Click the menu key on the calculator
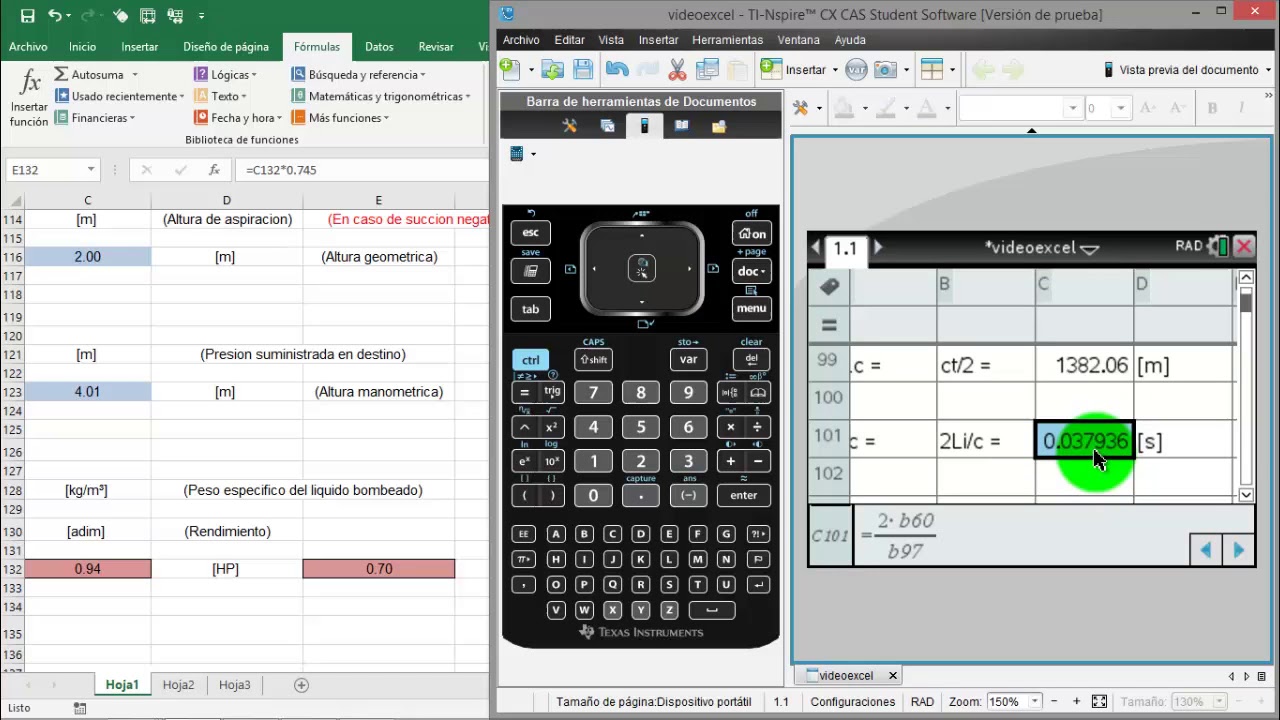 tap(751, 308)
